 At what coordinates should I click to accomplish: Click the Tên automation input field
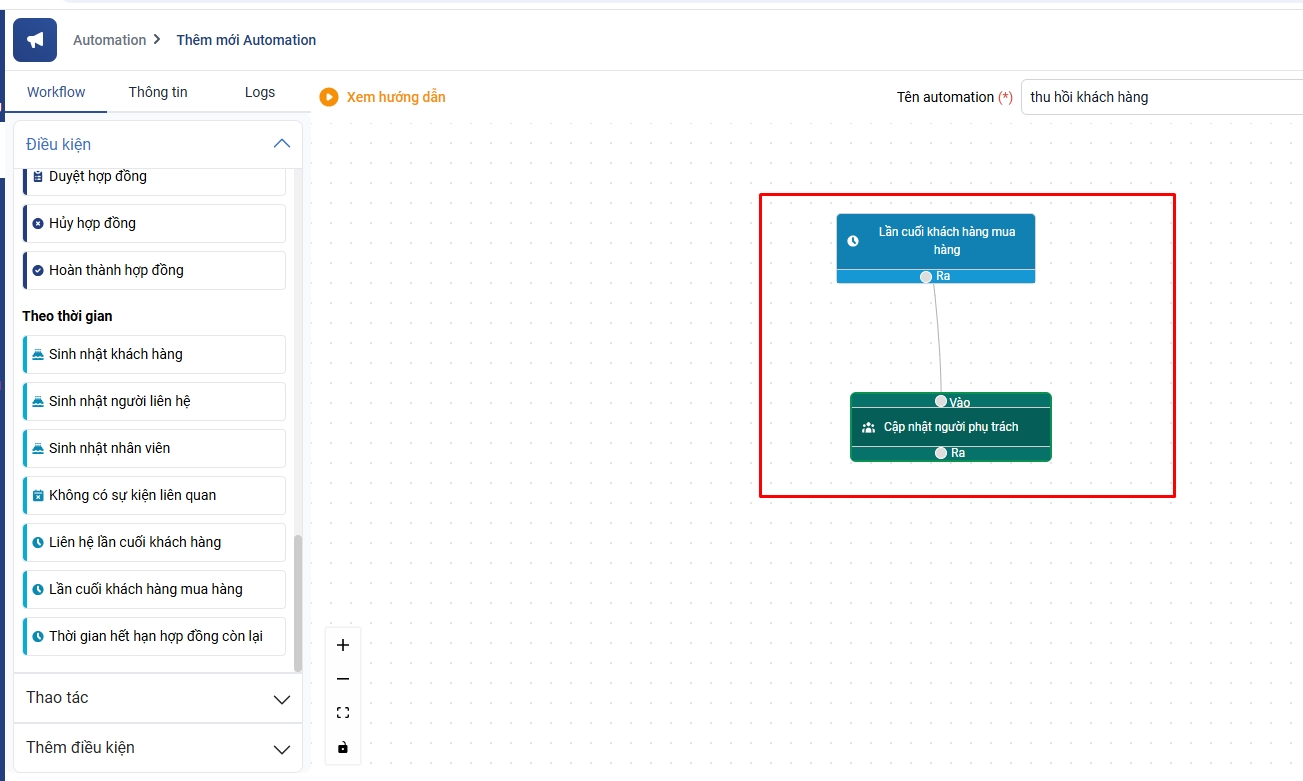click(1160, 97)
